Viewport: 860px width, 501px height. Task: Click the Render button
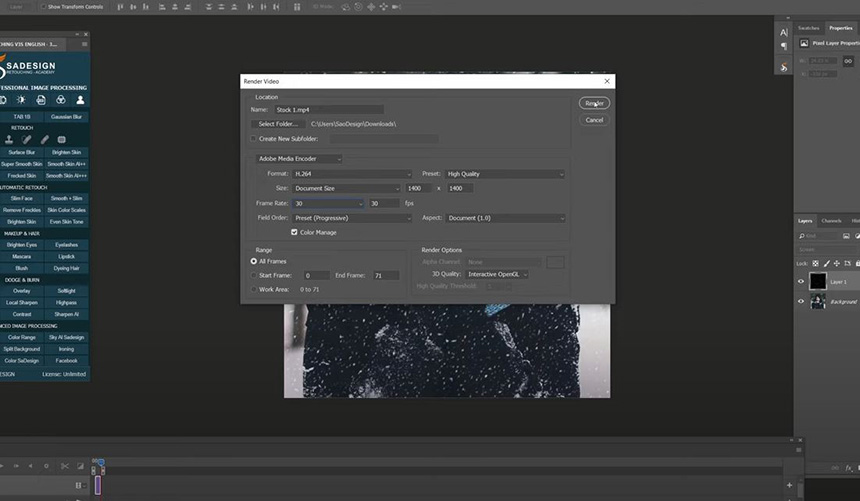coord(594,103)
